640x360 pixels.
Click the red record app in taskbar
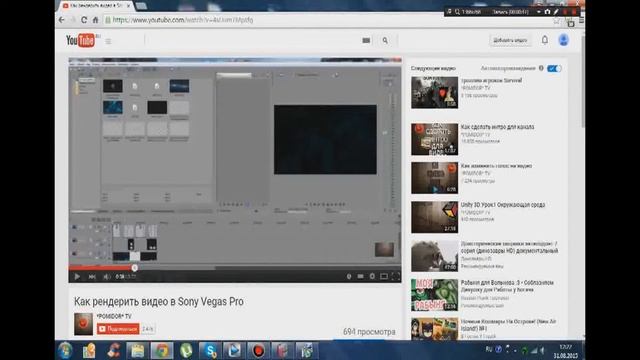coord(258,351)
